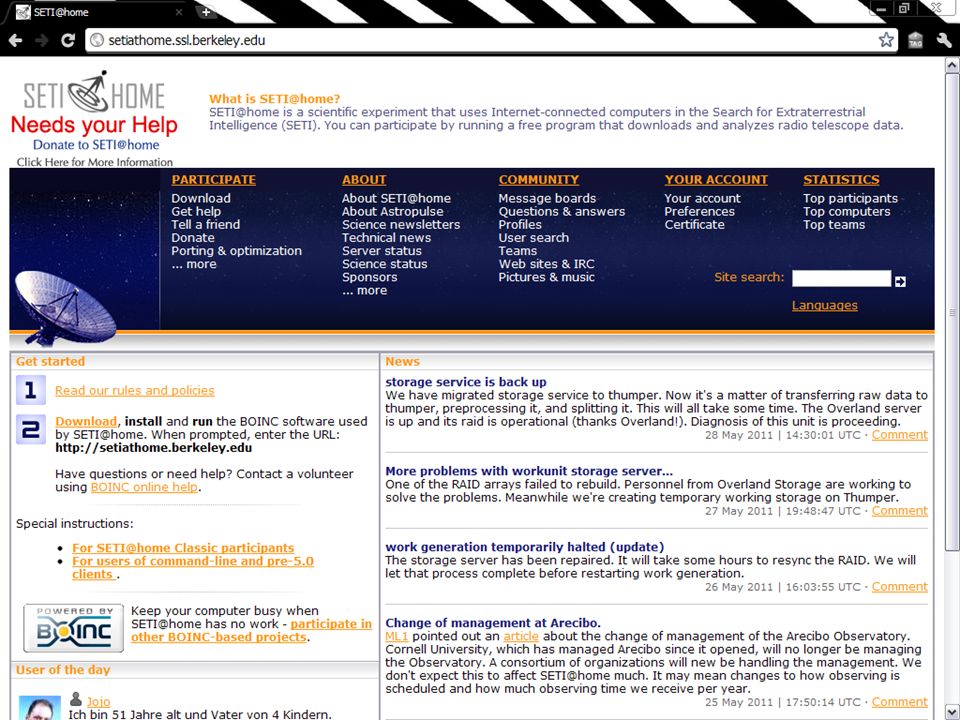The image size is (960, 720).
Task: Click Sponsors link
Action: click(370, 277)
